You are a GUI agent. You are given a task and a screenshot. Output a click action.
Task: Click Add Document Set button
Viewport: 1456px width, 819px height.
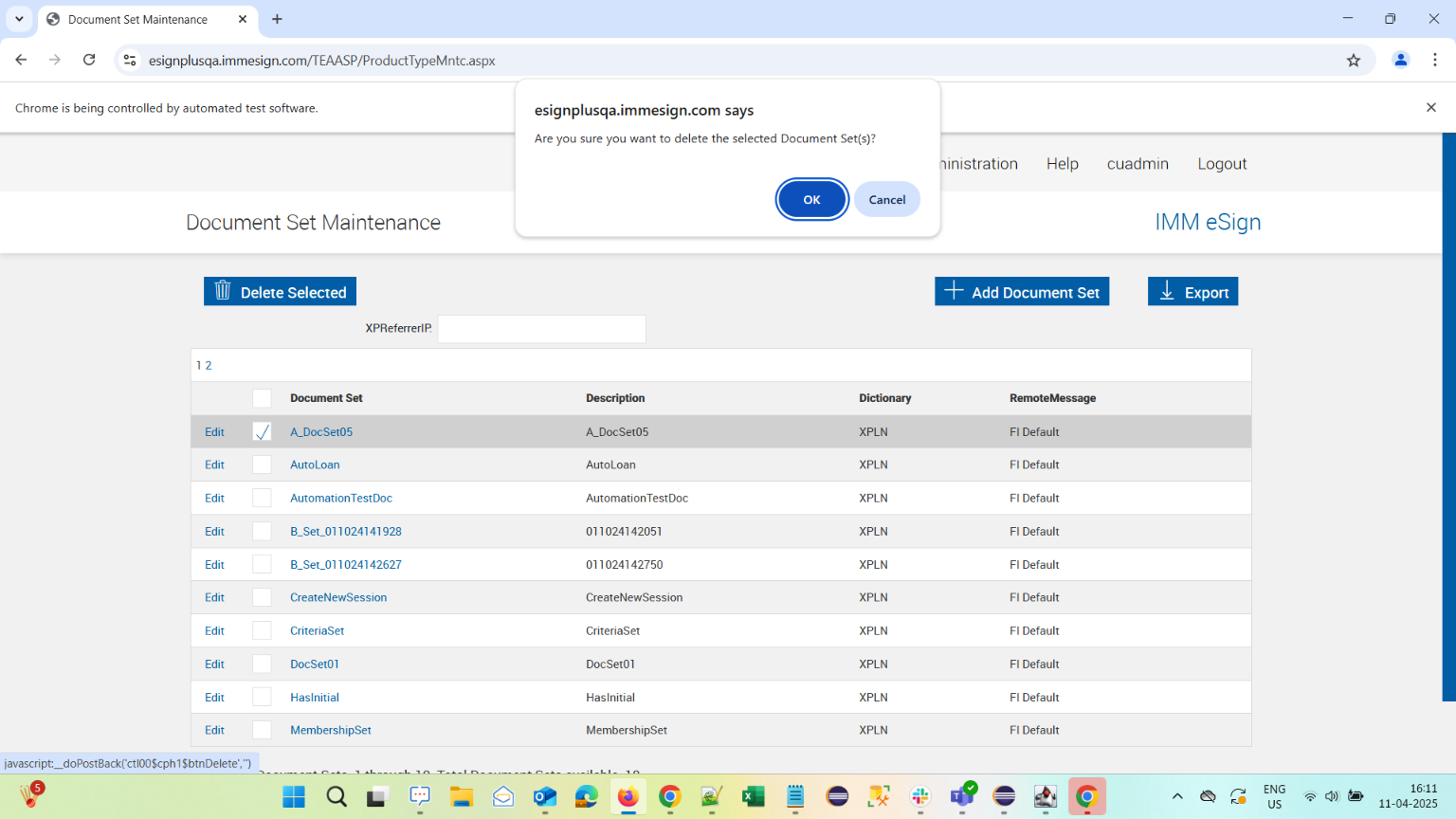point(1022,292)
